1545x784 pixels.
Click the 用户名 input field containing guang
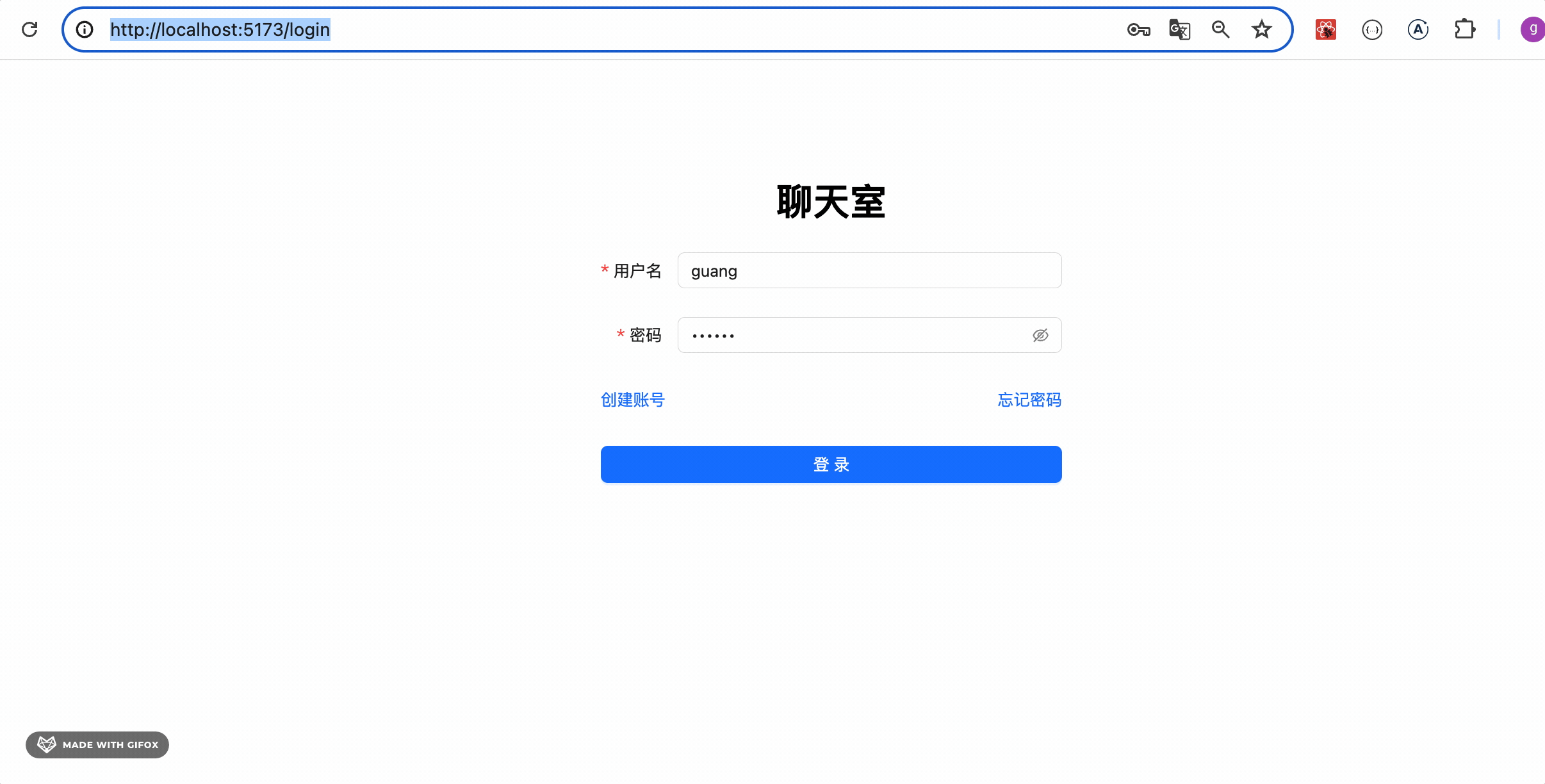pyautogui.click(x=869, y=271)
